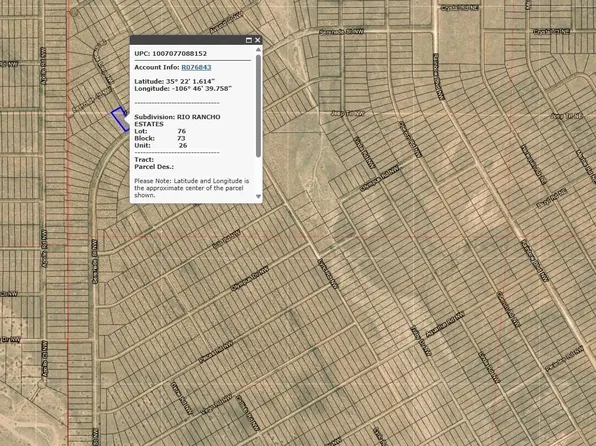This screenshot has width=596, height=446.
Task: Click the Jeep Trl NW street label
Action: [x=347, y=114]
